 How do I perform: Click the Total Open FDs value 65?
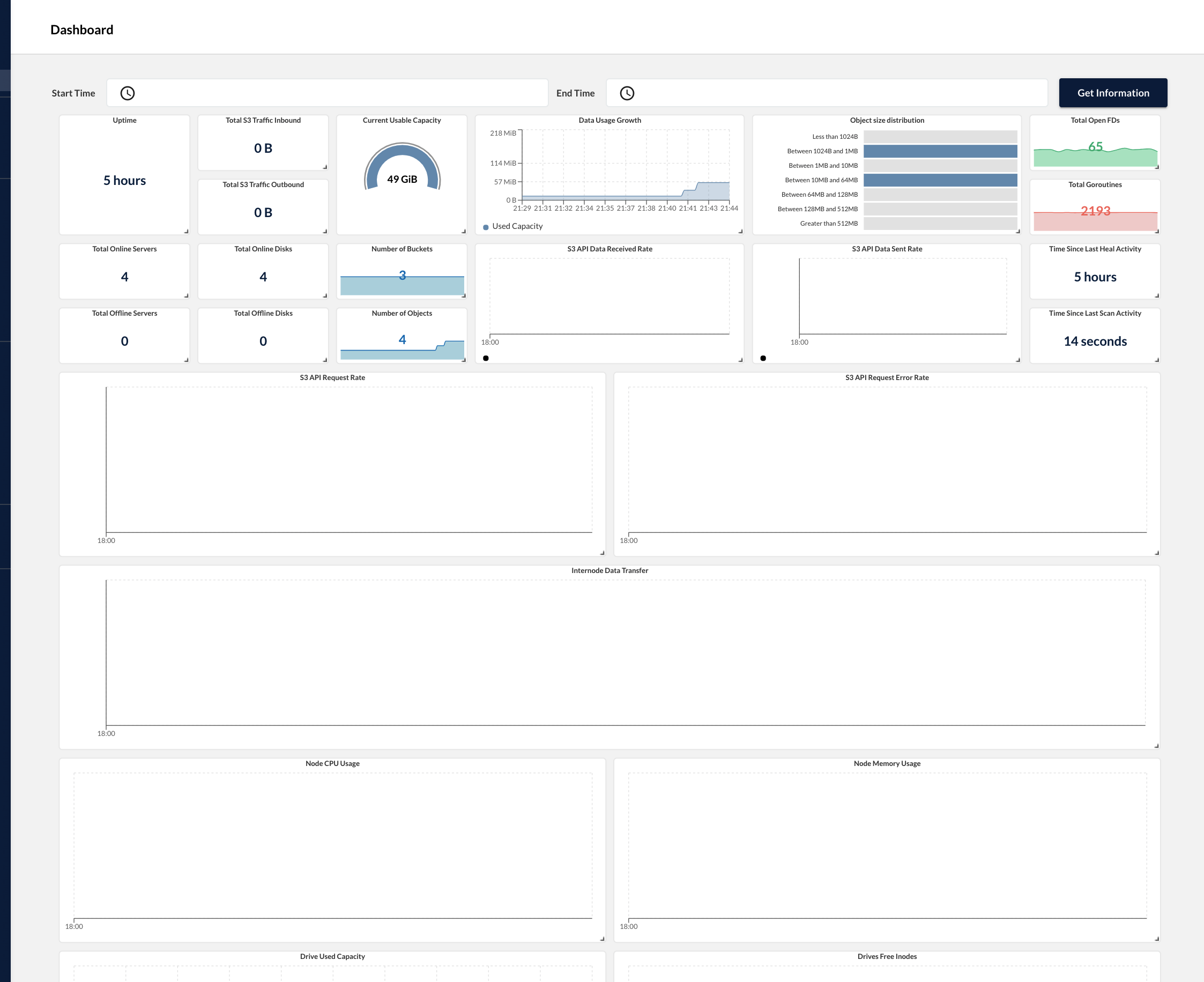pos(1095,146)
